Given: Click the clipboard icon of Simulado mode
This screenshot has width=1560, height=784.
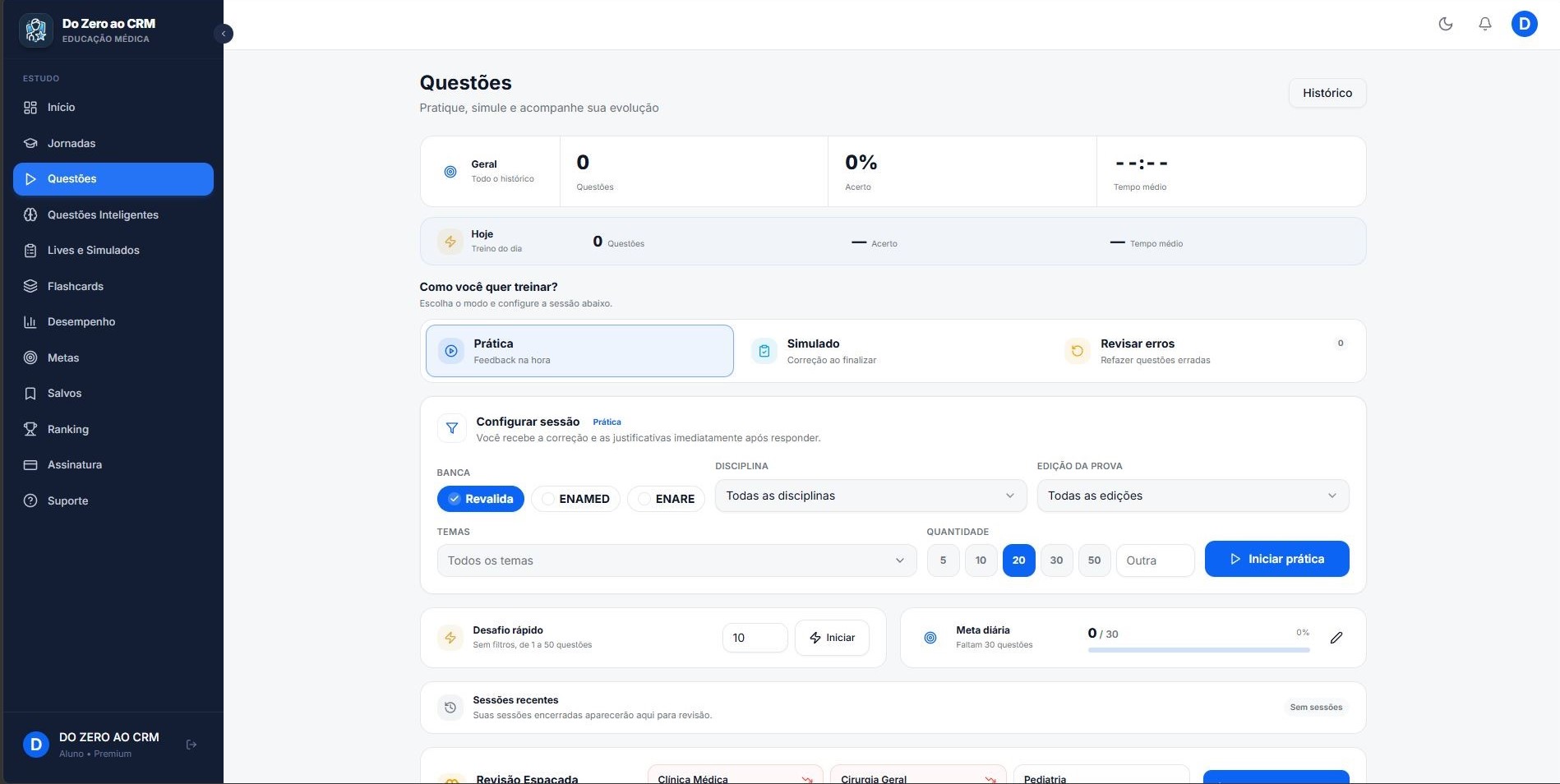Looking at the screenshot, I should click(764, 351).
